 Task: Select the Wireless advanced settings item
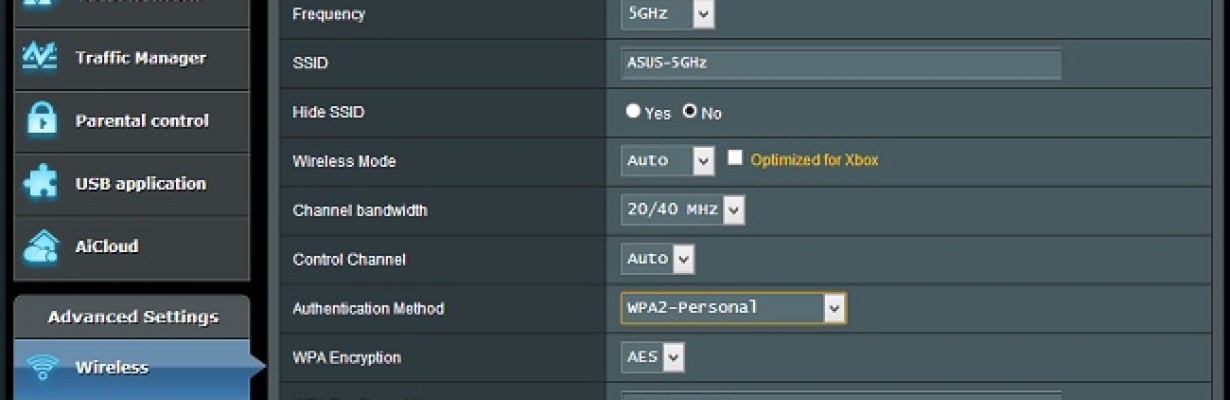pyautogui.click(x=131, y=368)
